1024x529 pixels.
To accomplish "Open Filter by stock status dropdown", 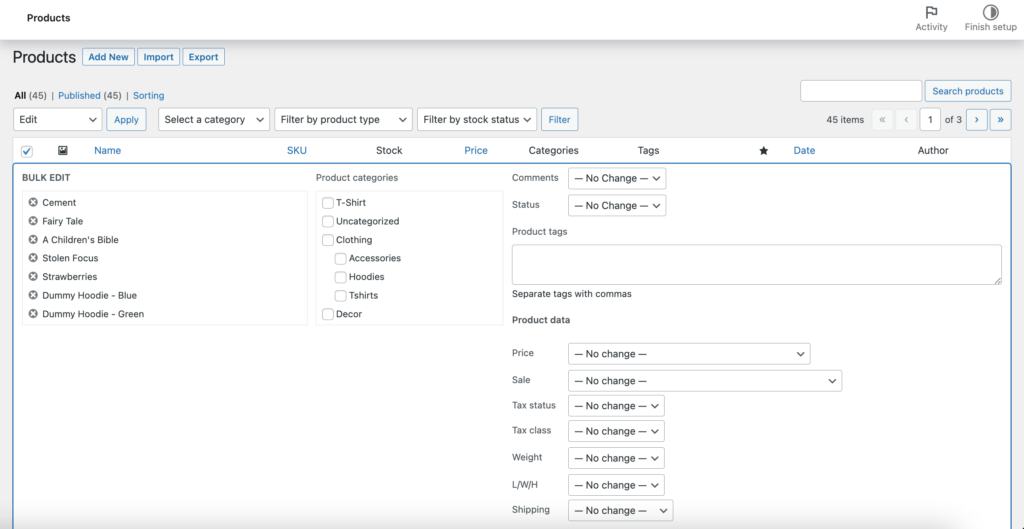I will click(477, 120).
